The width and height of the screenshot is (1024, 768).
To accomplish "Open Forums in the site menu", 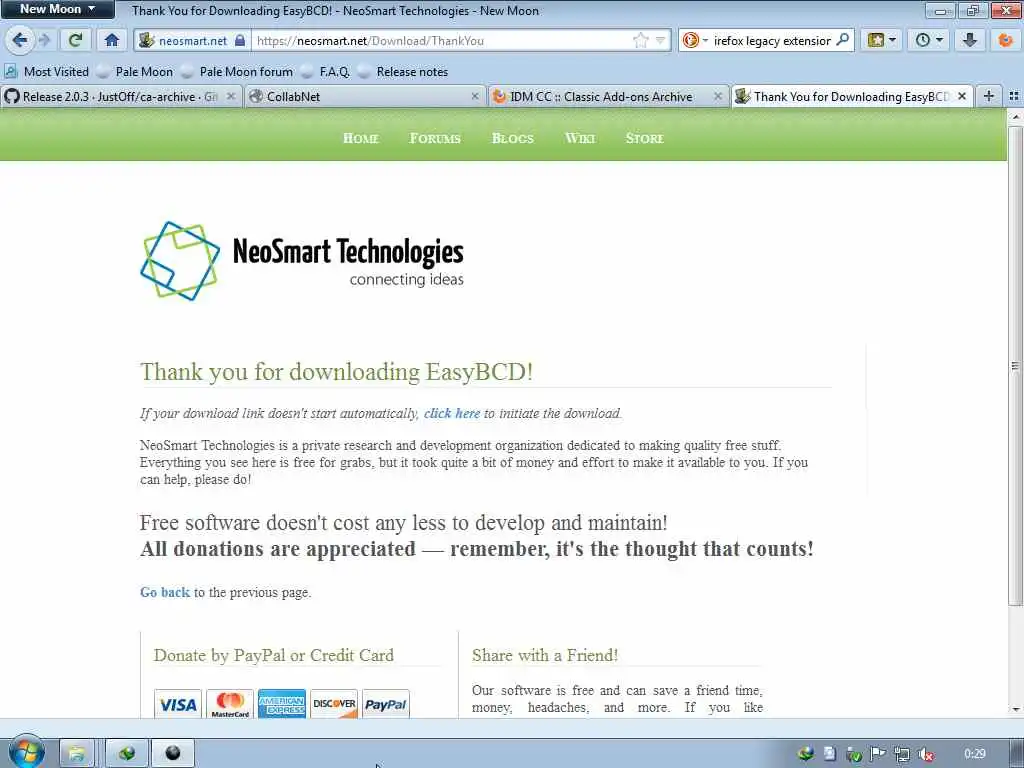I will (x=435, y=138).
